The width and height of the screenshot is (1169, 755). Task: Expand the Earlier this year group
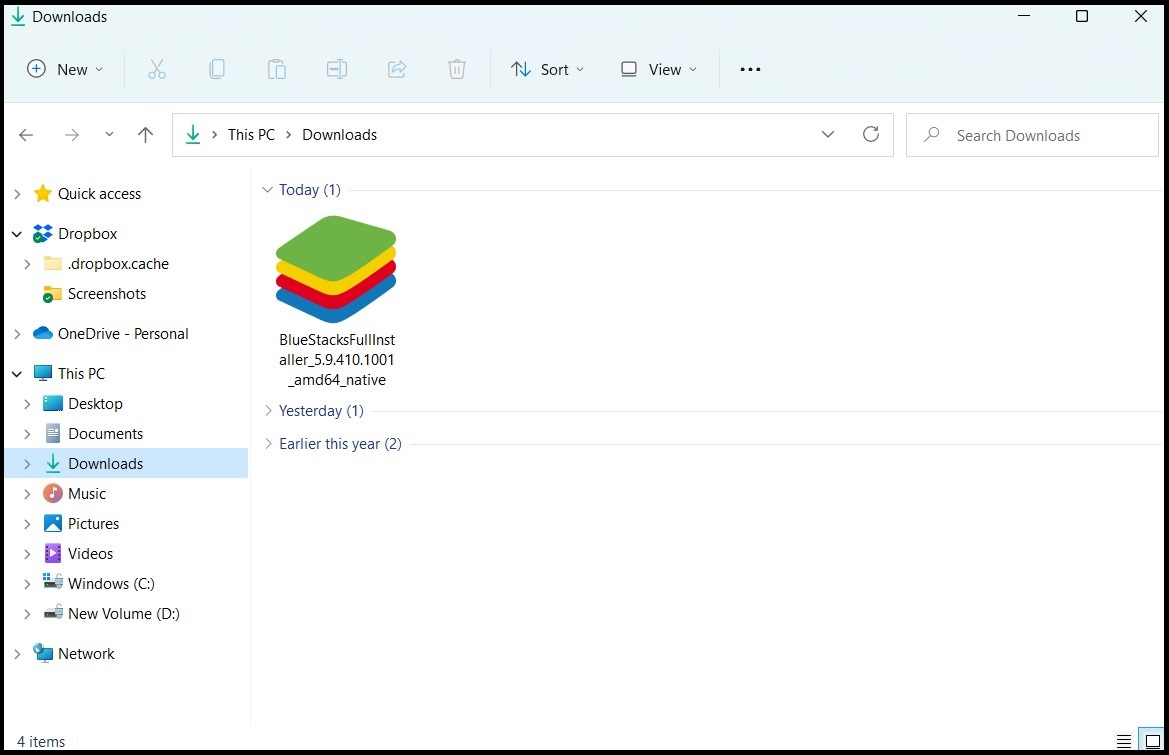tap(268, 443)
